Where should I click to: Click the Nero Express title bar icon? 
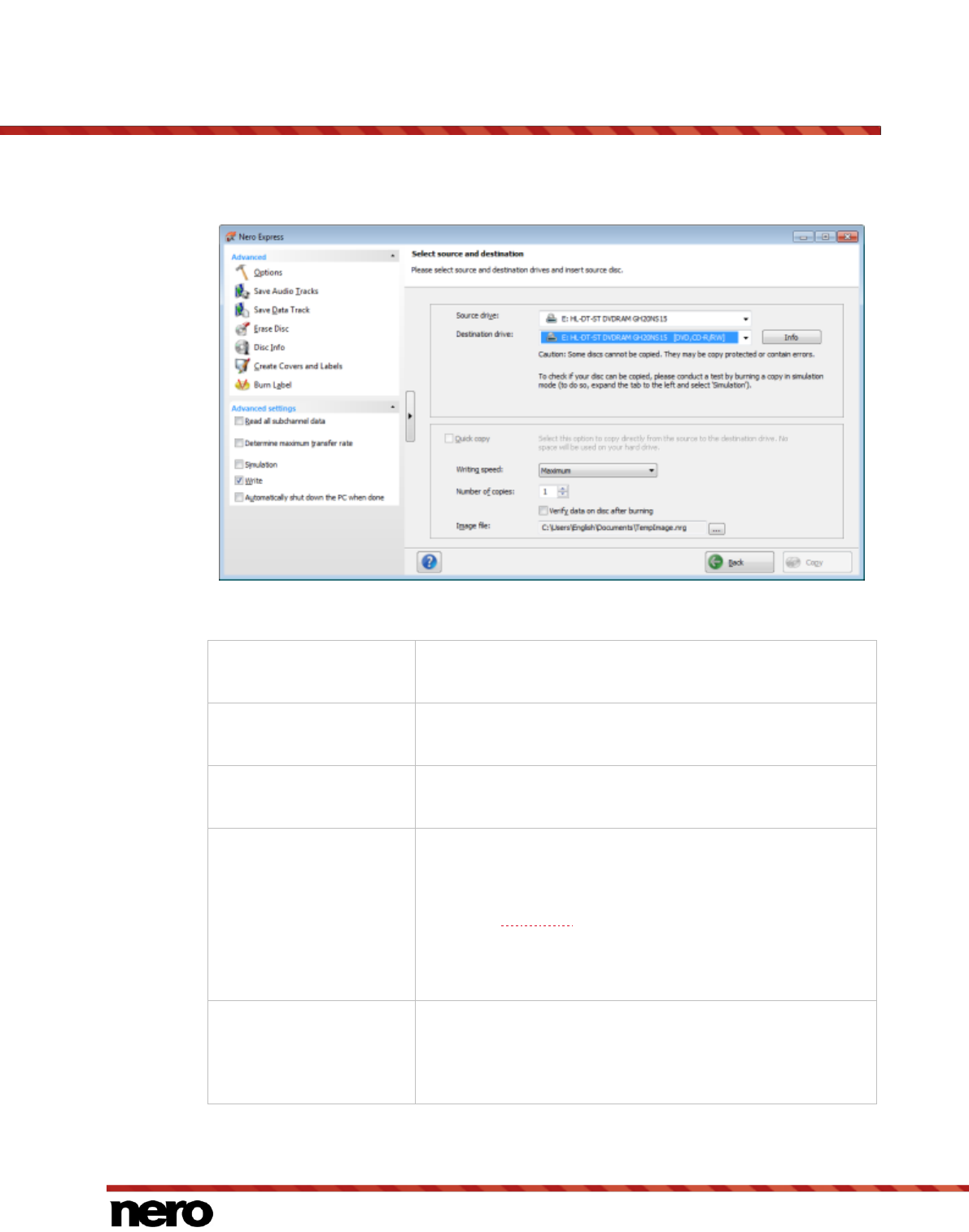coord(230,237)
